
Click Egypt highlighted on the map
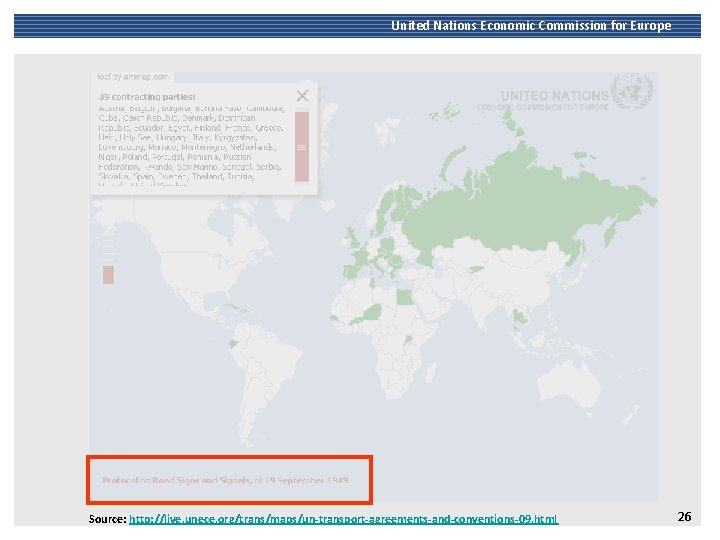(x=405, y=298)
